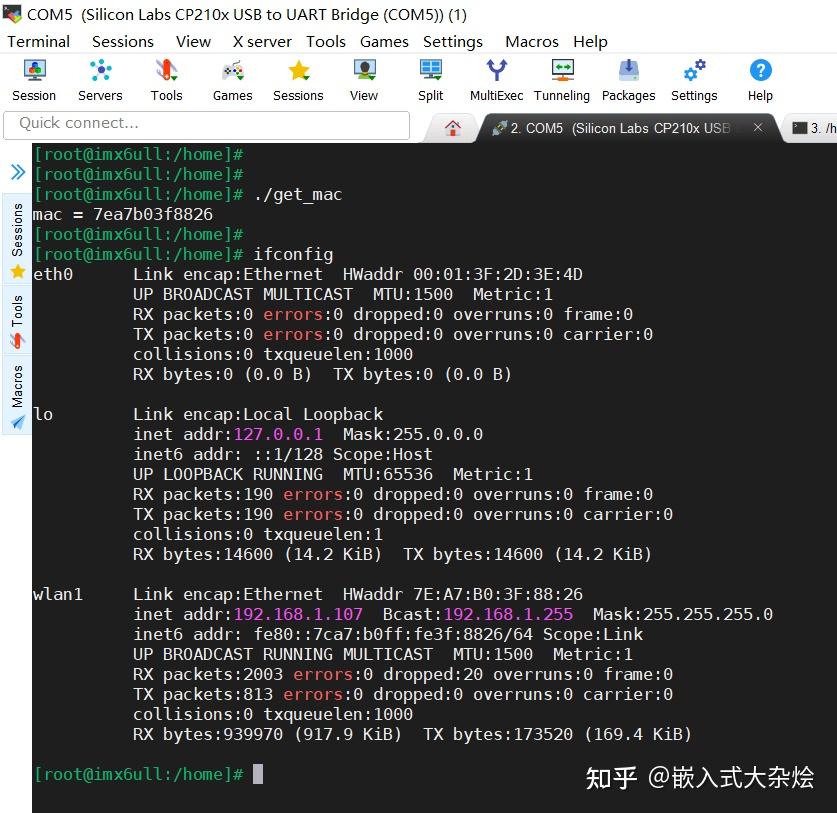The height and width of the screenshot is (813, 837).
Task: Open the Packages installer
Action: coord(628,78)
